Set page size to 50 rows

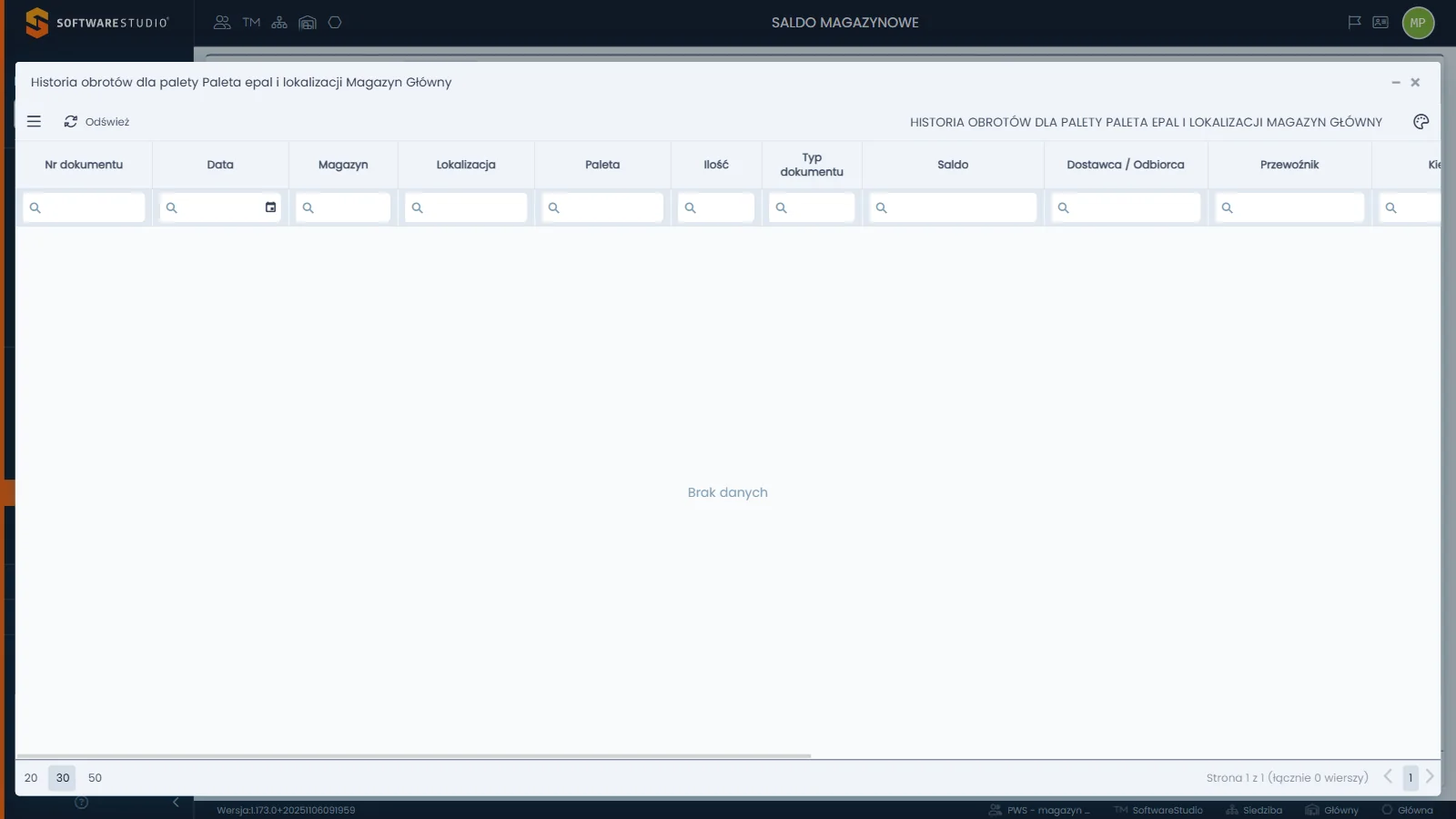(95, 778)
